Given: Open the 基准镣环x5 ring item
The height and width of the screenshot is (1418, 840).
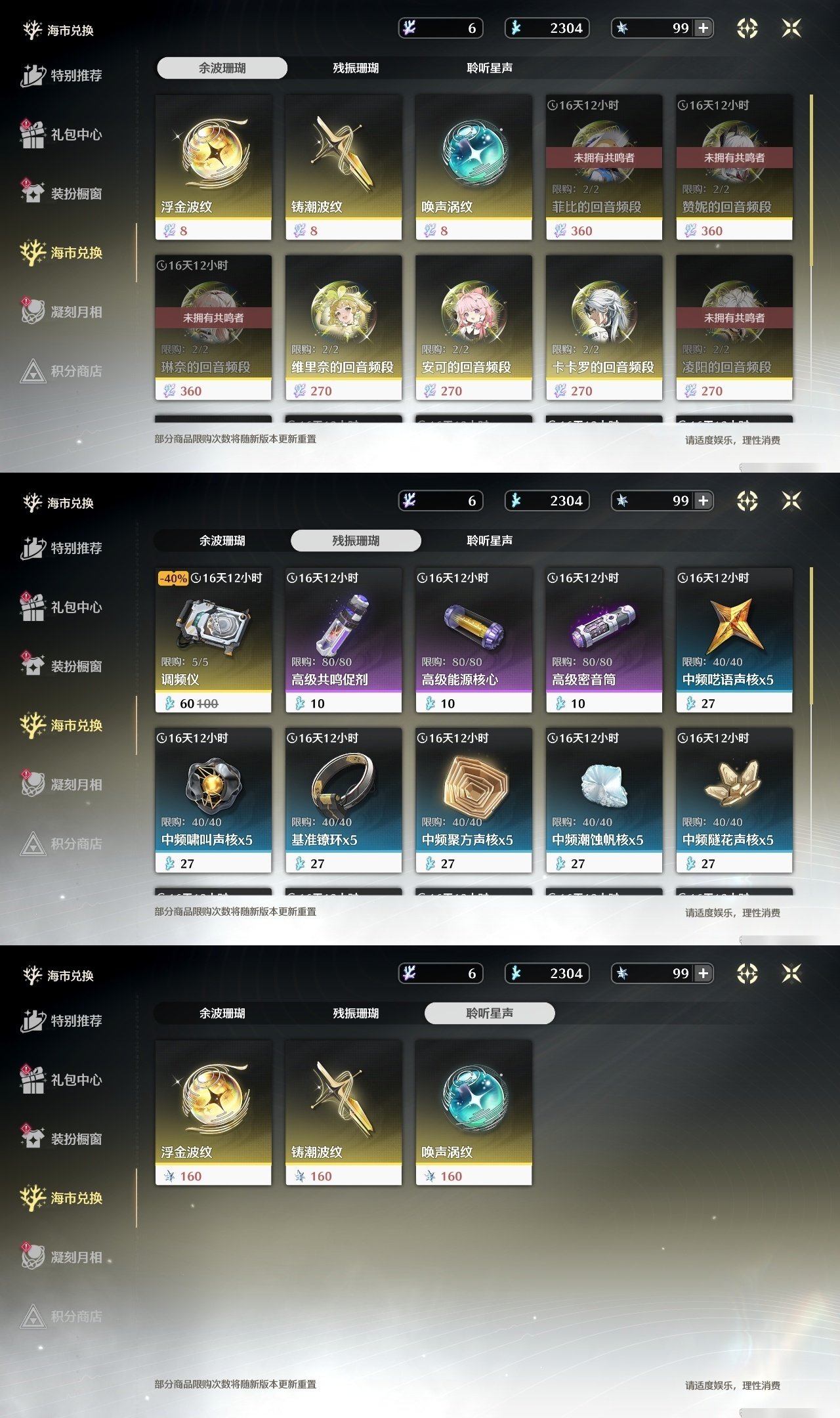Looking at the screenshot, I should pos(343,800).
